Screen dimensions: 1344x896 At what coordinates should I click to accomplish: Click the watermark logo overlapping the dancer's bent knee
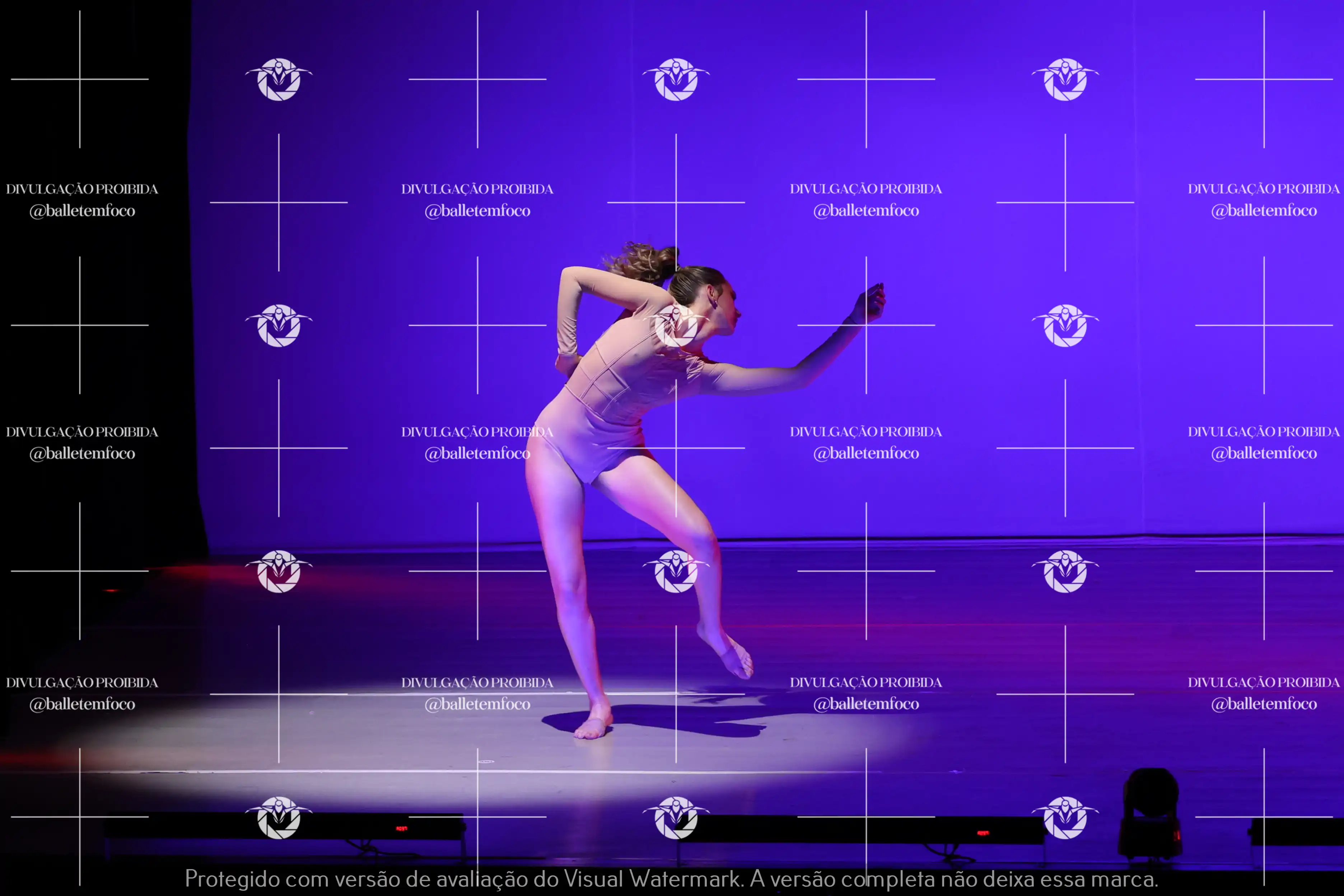pyautogui.click(x=676, y=571)
